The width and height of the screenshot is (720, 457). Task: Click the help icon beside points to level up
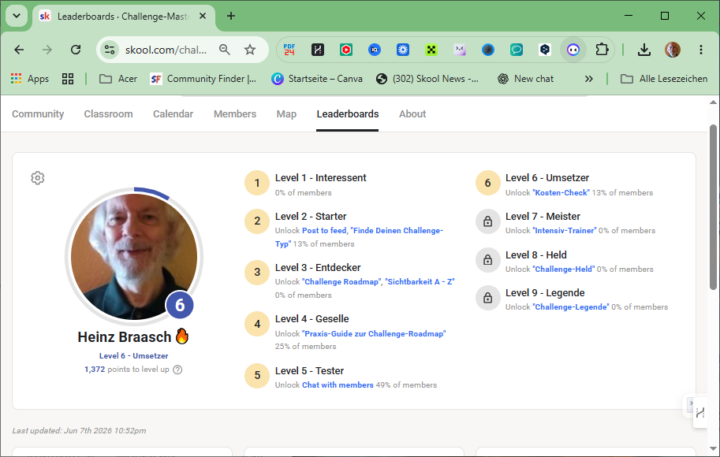coord(178,370)
